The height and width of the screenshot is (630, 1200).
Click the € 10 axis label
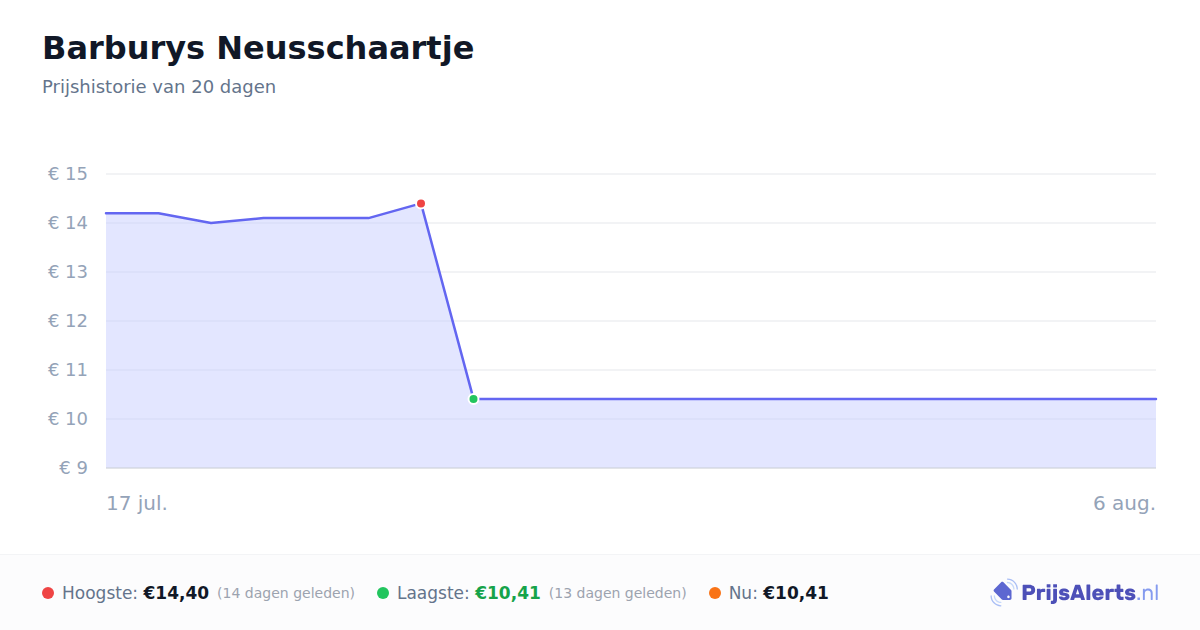(68, 419)
